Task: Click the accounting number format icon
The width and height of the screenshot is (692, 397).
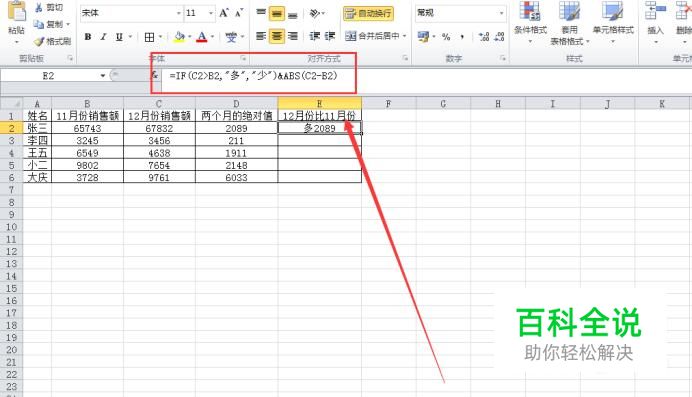Action: [424, 37]
